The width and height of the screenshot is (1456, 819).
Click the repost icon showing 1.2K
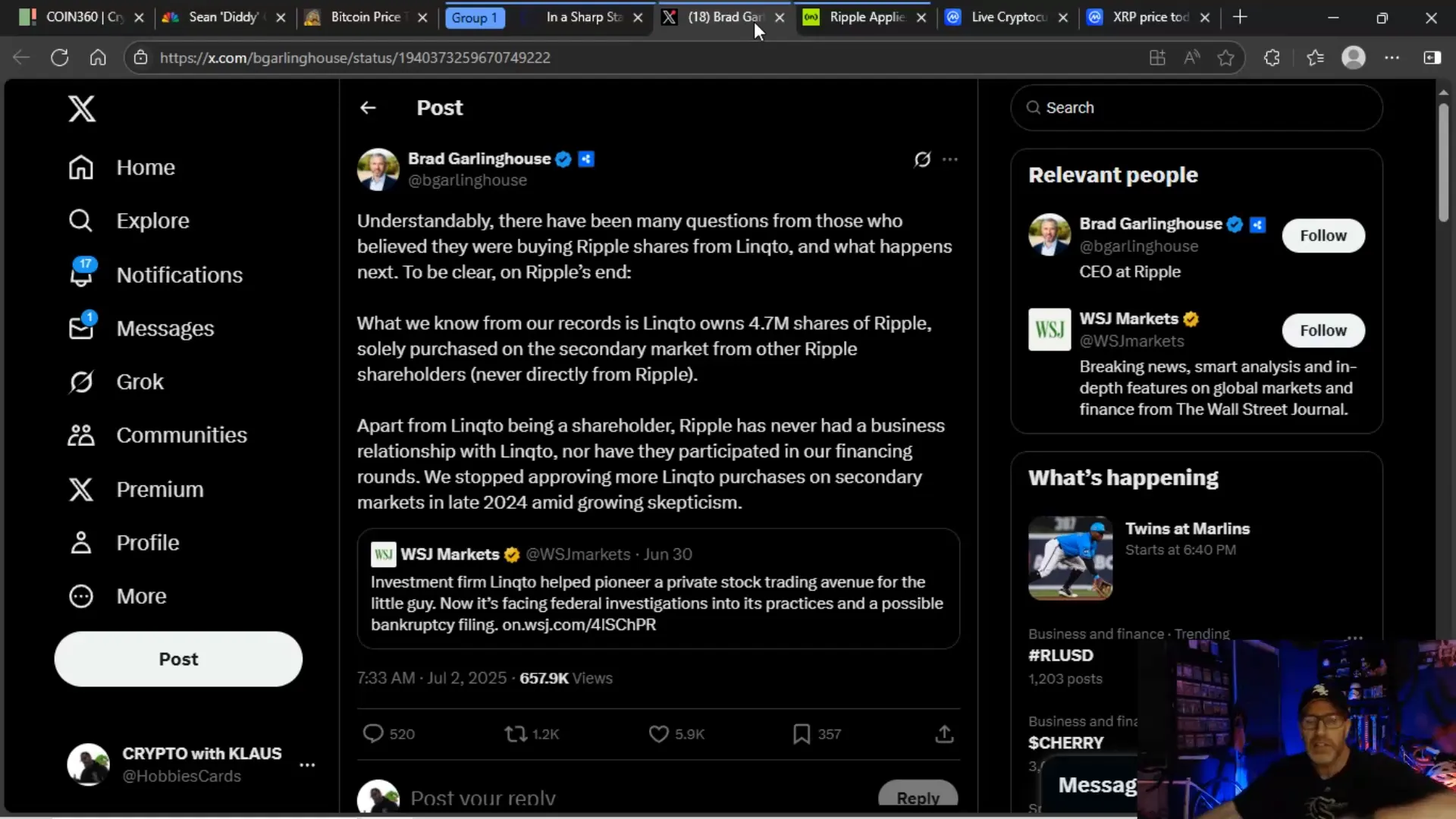pos(516,733)
